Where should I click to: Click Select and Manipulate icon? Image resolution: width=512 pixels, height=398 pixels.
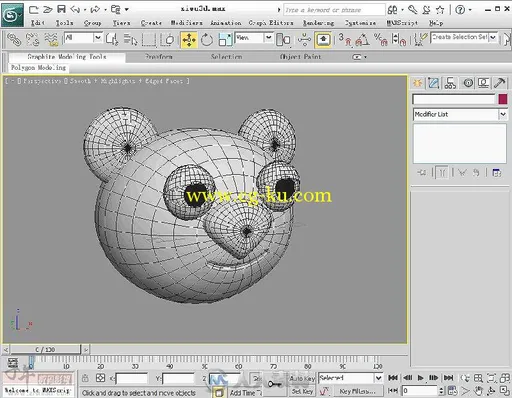304,39
